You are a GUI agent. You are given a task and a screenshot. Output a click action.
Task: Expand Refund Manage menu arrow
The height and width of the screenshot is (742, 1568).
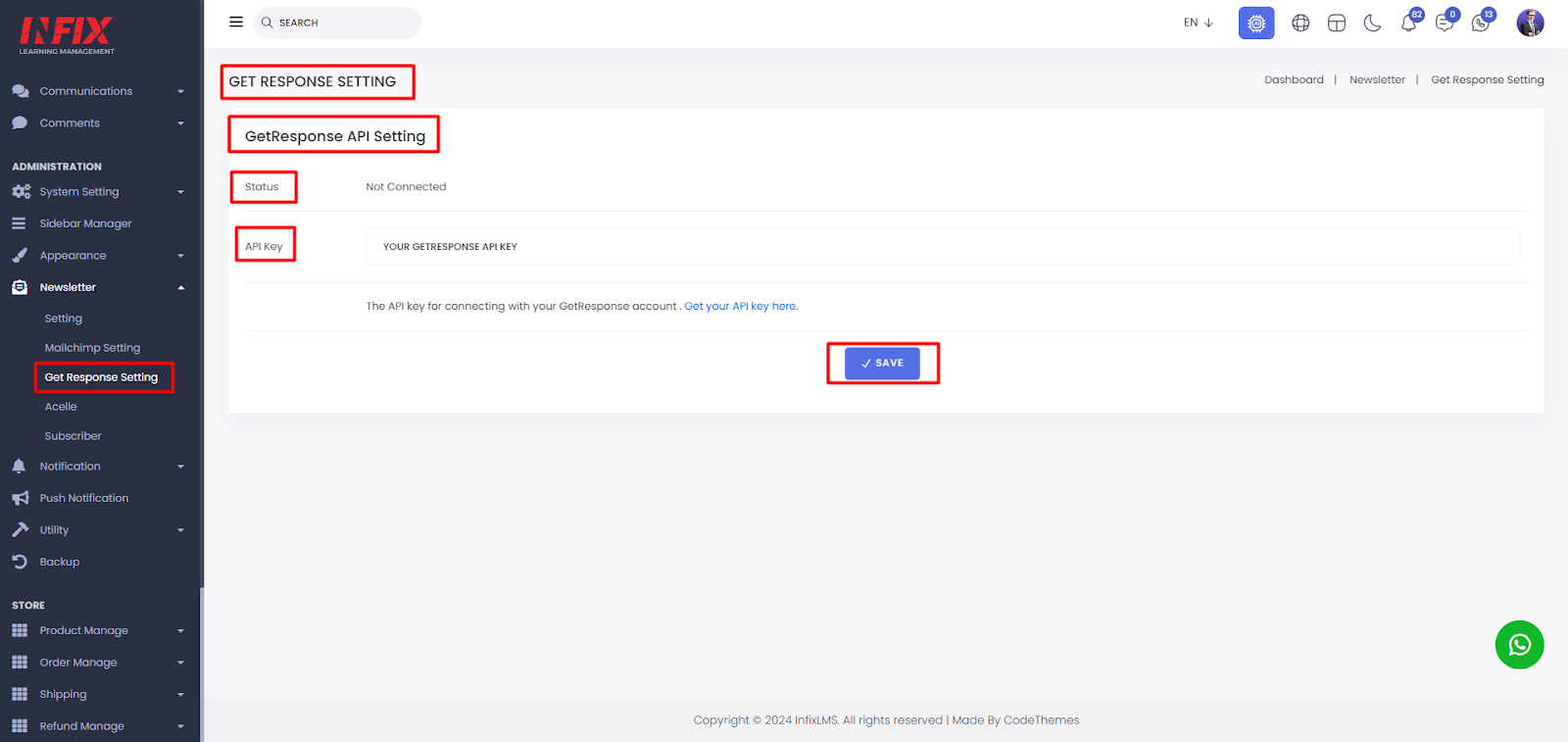point(180,726)
